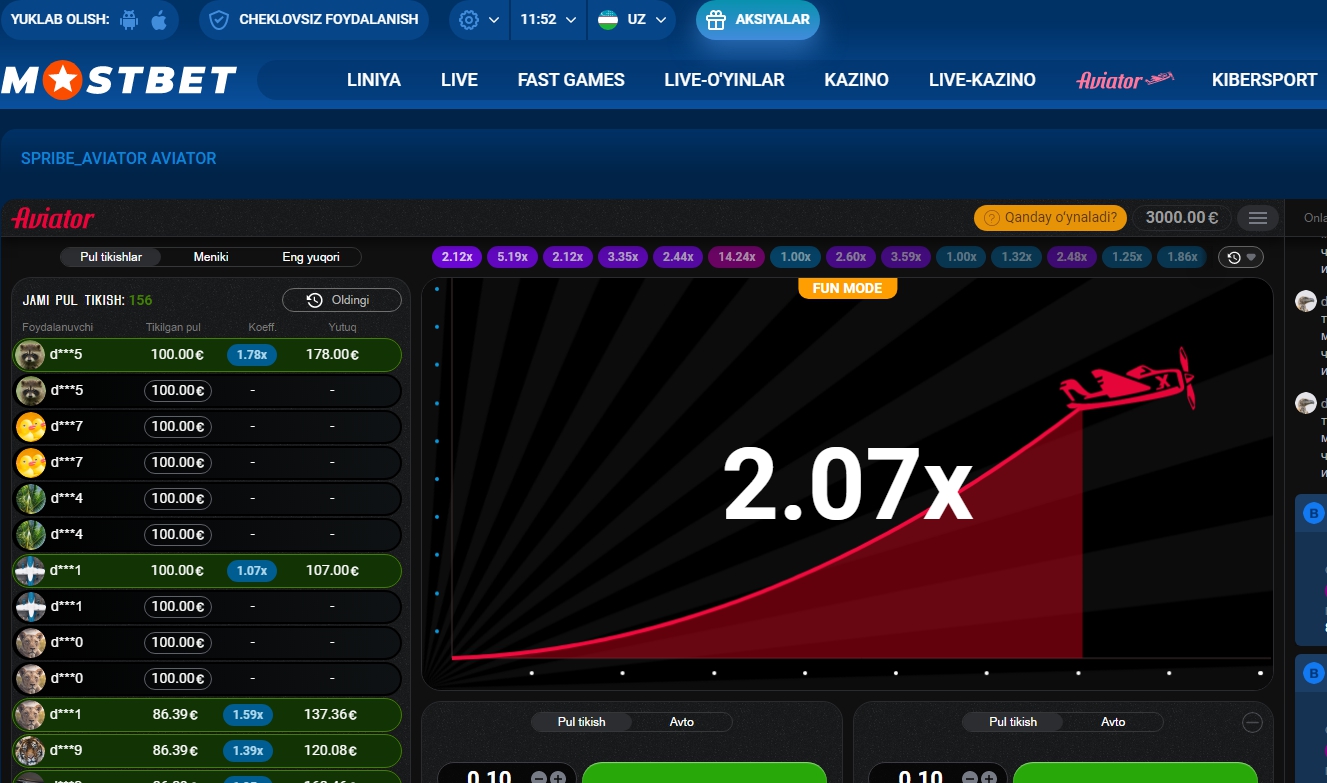
Task: Expand the settings gear dropdown
Action: [478, 20]
